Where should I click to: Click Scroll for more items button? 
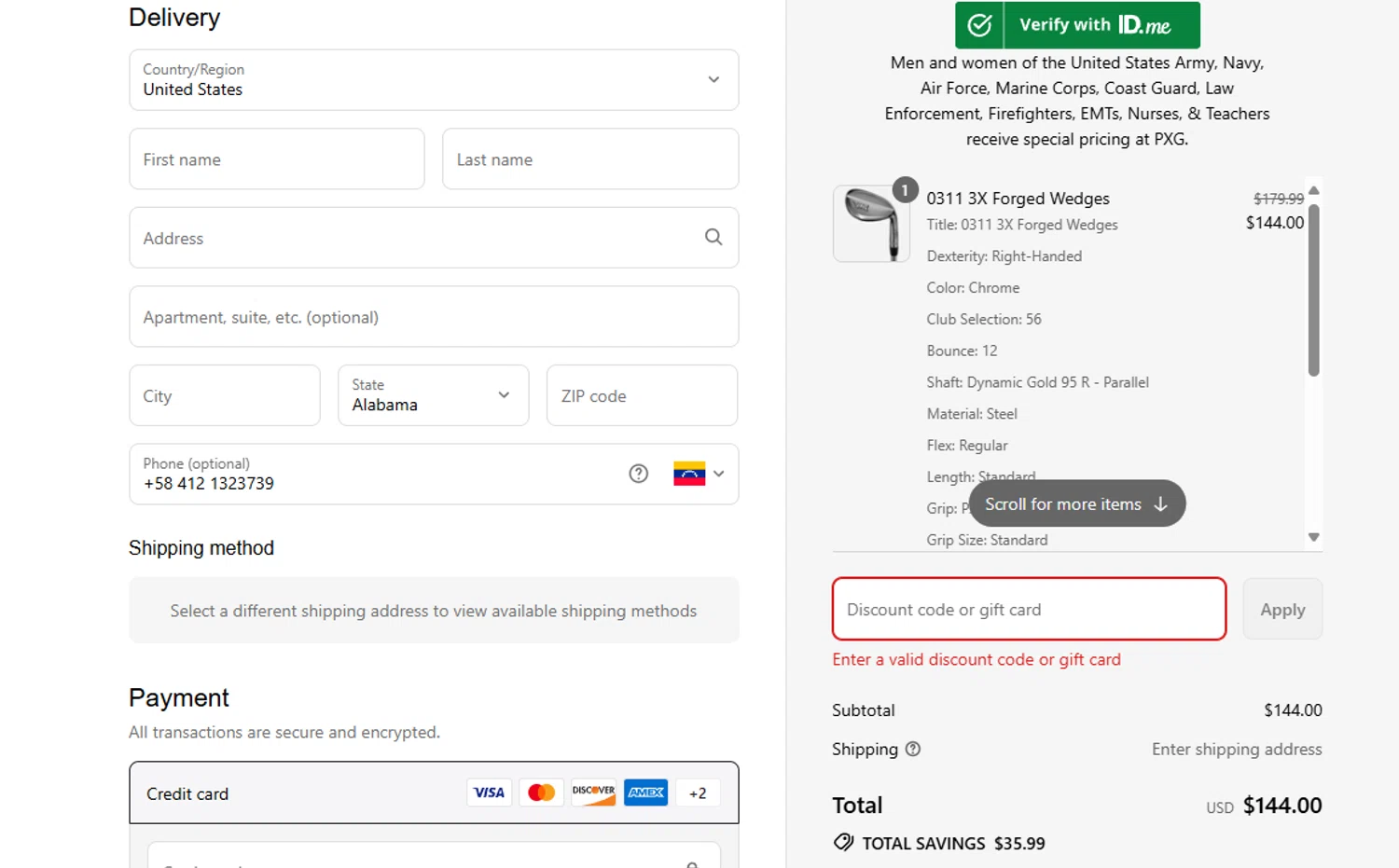pos(1076,503)
